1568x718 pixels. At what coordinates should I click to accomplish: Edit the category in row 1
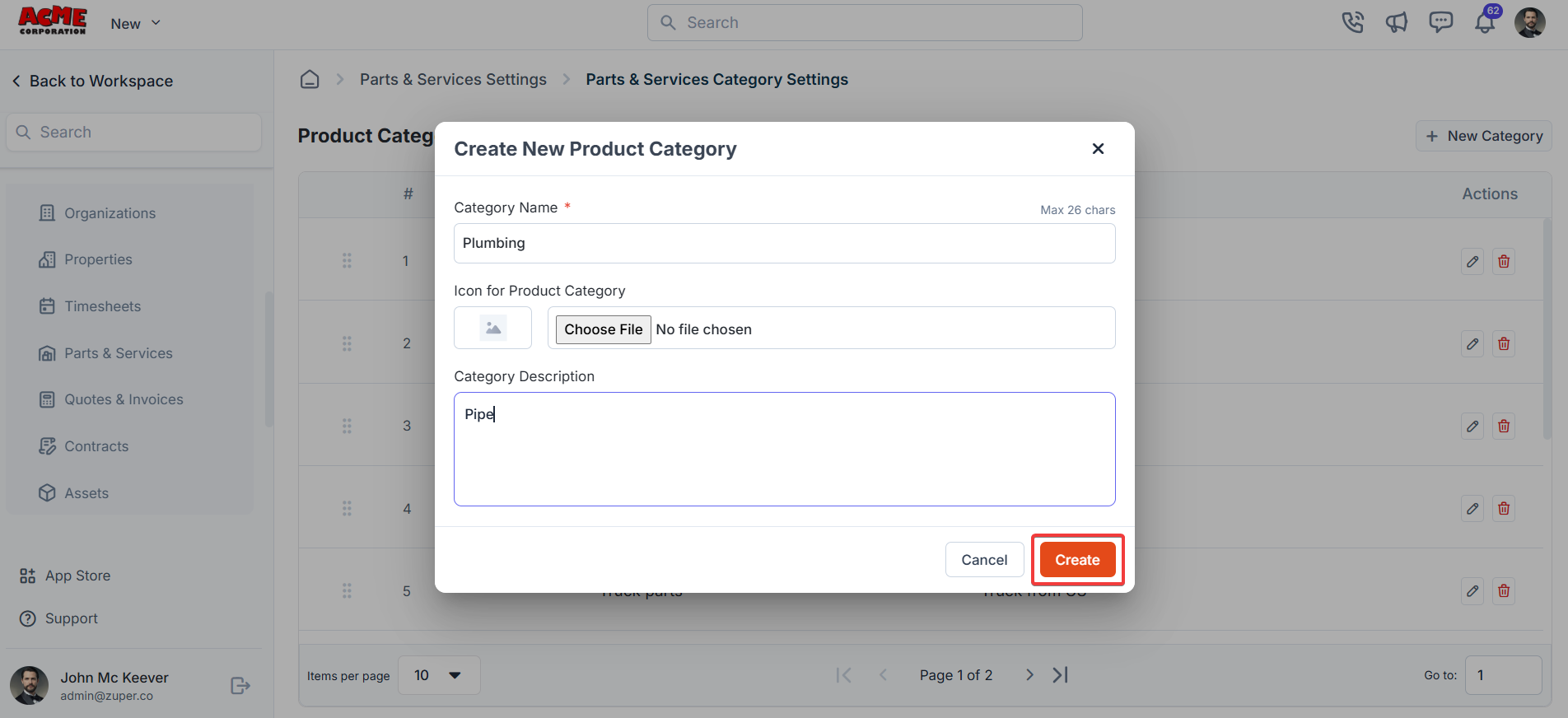pos(1472,262)
